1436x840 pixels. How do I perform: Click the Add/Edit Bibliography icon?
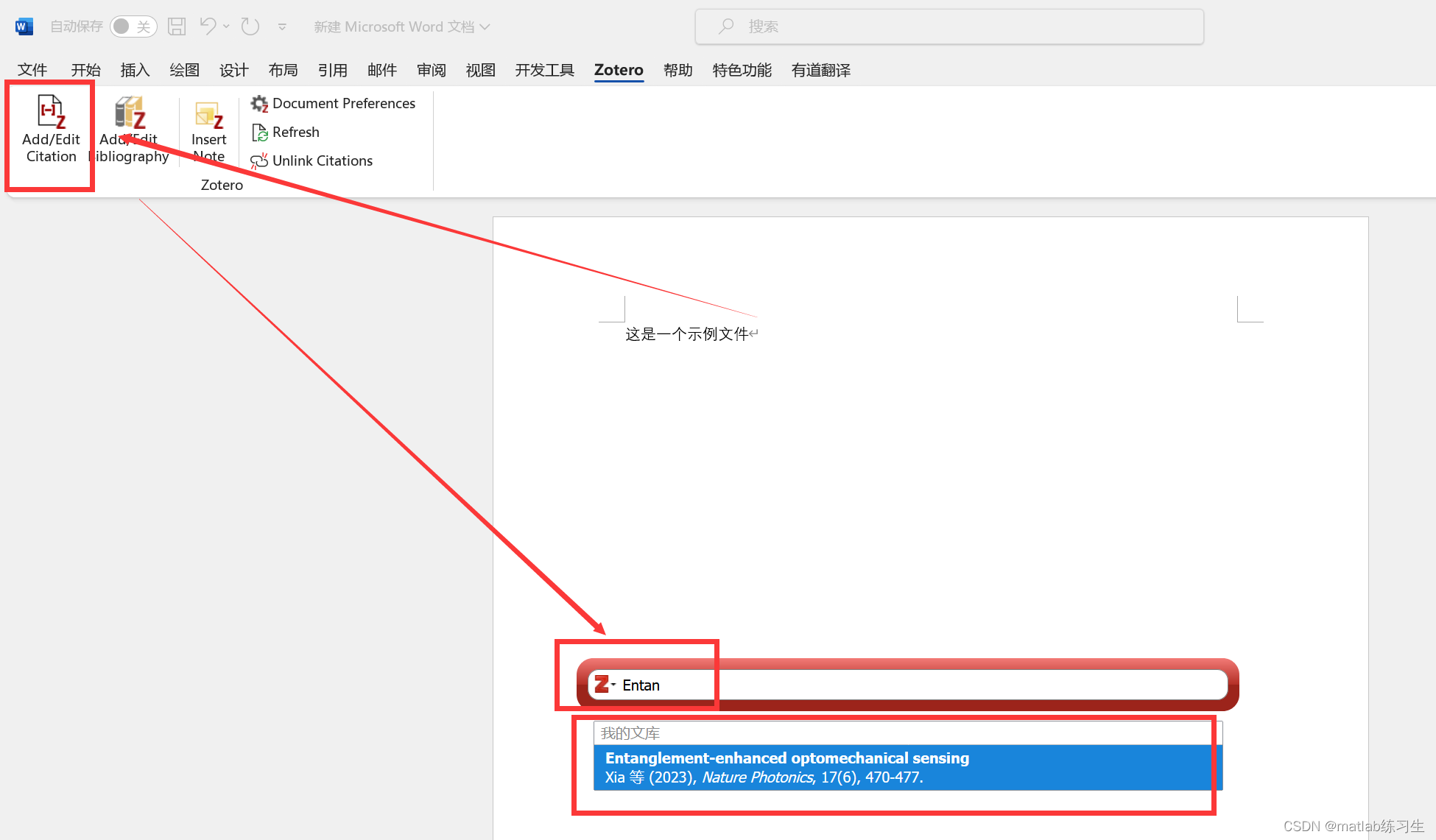pyautogui.click(x=130, y=113)
